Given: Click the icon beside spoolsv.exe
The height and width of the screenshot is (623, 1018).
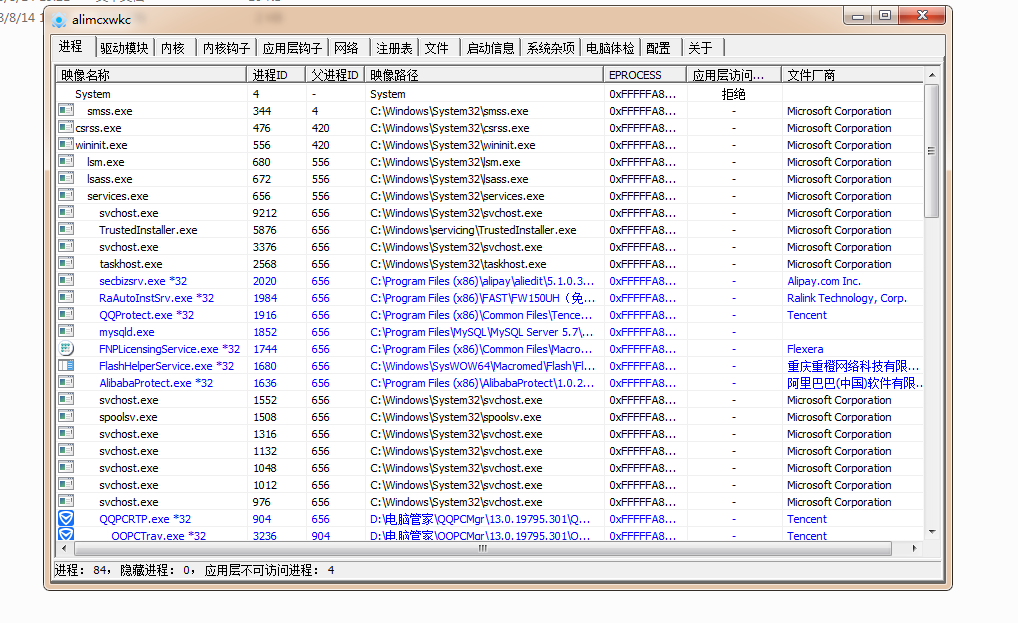Looking at the screenshot, I should click(66, 416).
